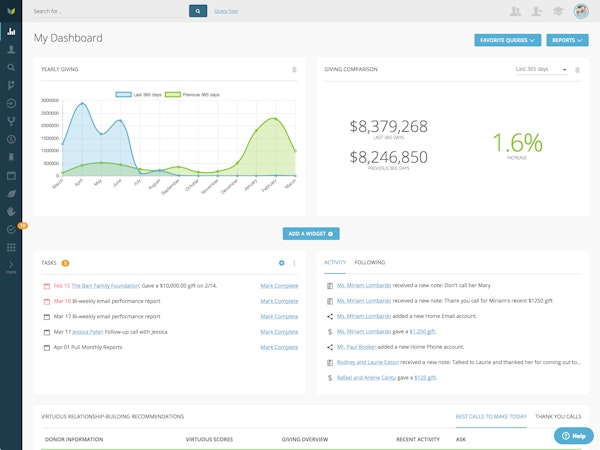
Task: Mark 'Pull Monthly Reports' task complete
Action: pos(279,347)
